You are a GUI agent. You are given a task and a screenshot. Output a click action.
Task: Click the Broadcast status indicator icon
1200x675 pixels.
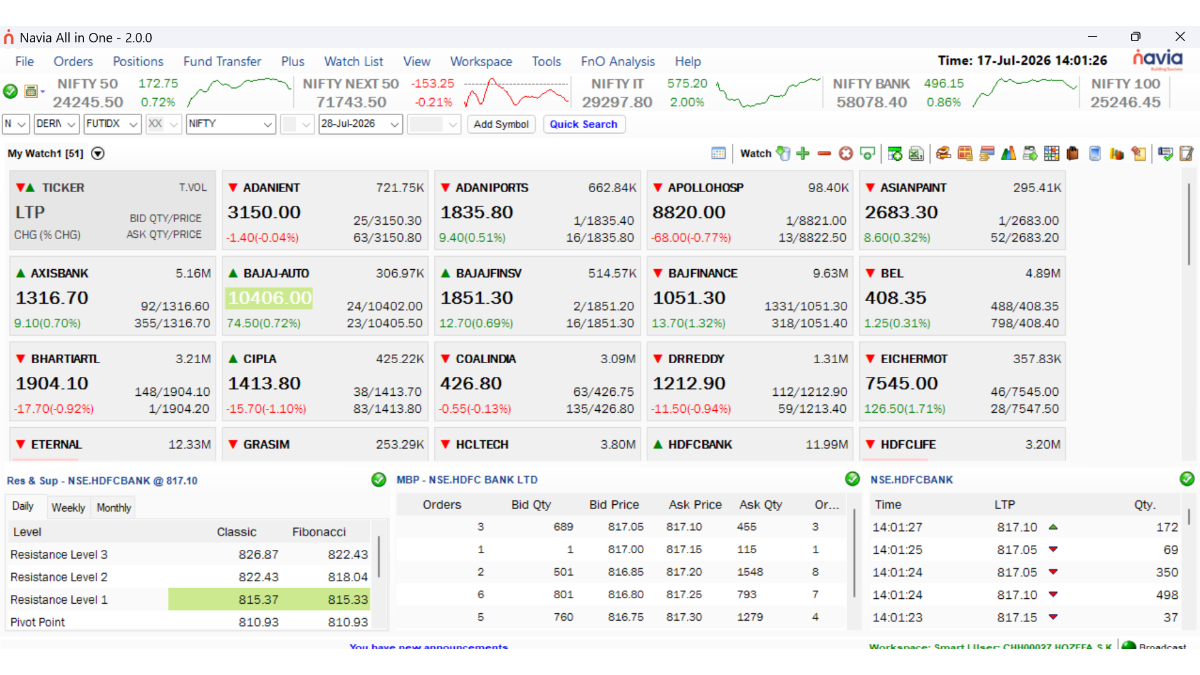[x=1128, y=647]
